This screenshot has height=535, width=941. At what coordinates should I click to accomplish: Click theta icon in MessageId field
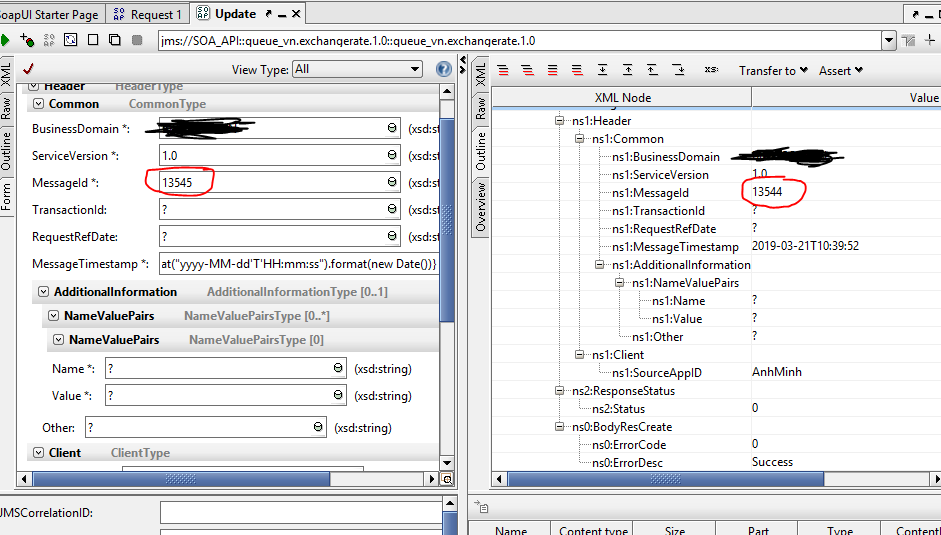[x=392, y=182]
